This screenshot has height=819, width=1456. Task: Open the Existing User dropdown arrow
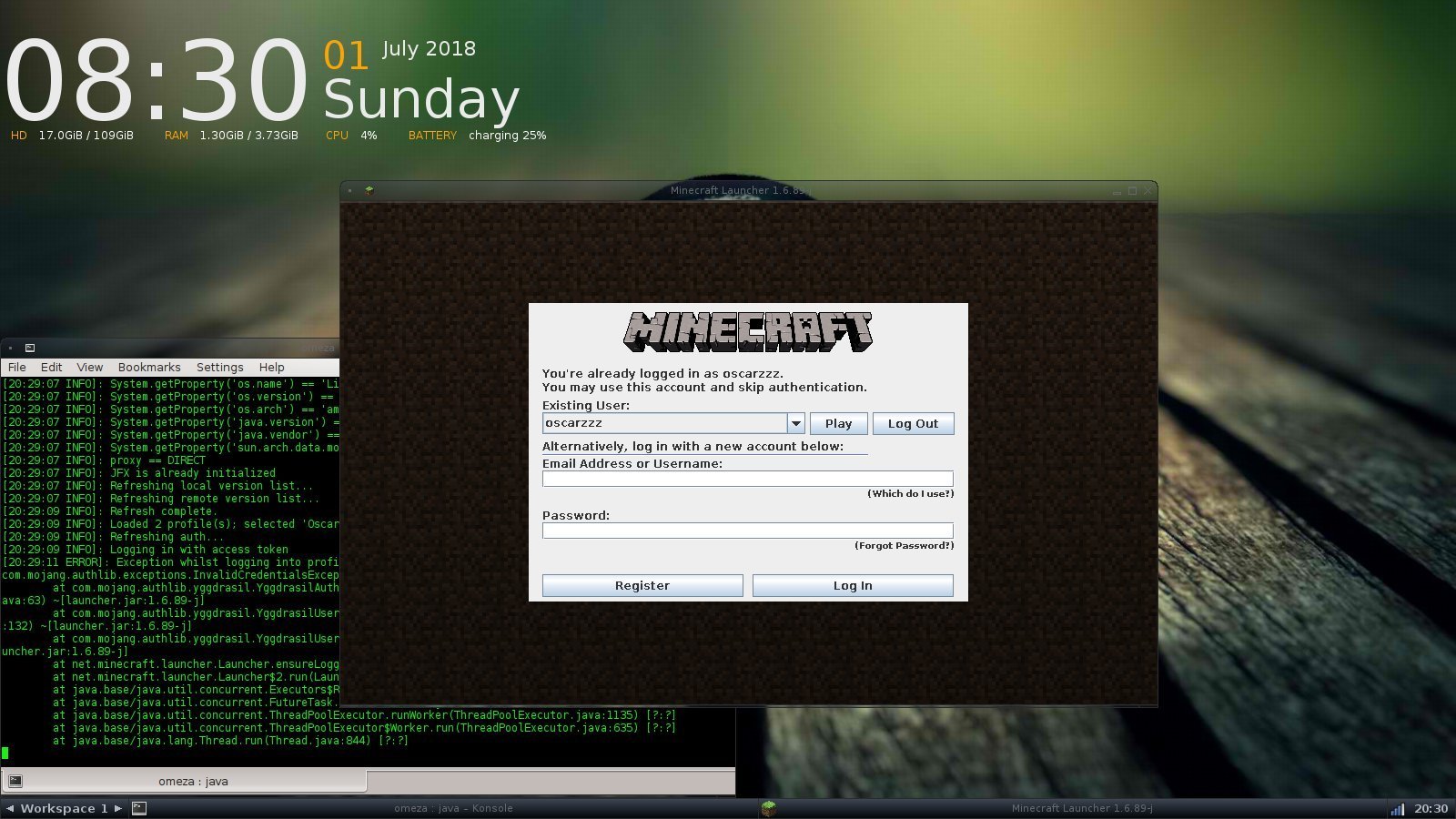coord(796,423)
